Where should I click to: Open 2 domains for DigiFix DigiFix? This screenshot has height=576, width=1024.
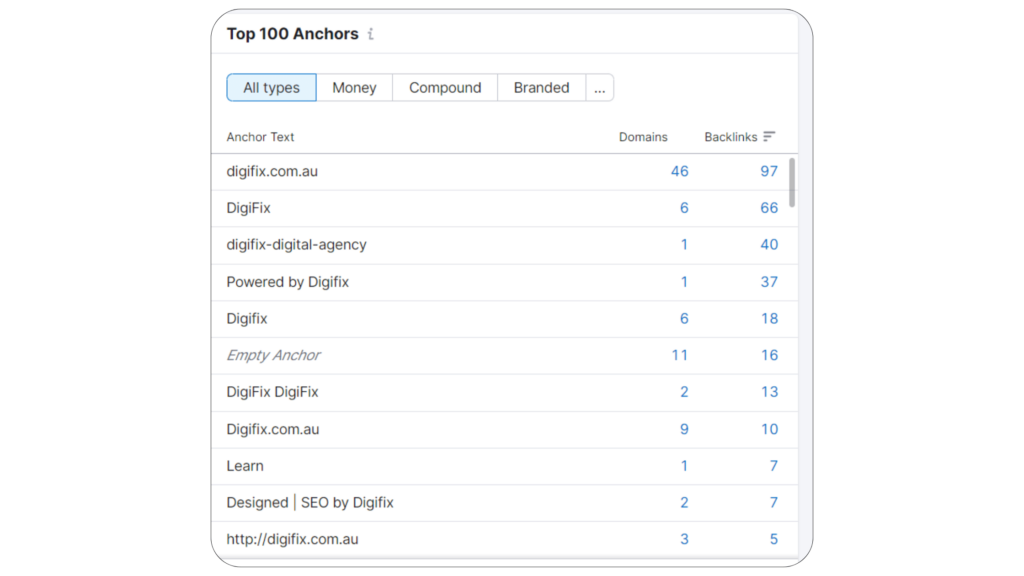684,391
